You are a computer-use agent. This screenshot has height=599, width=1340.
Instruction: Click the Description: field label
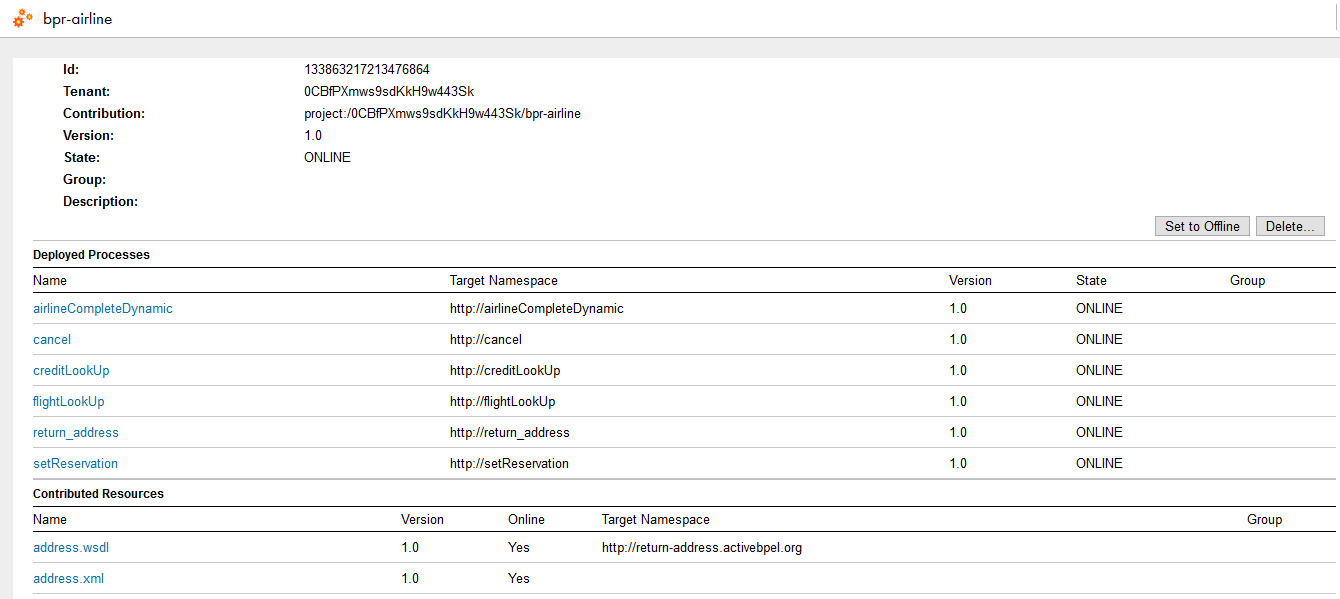[100, 202]
